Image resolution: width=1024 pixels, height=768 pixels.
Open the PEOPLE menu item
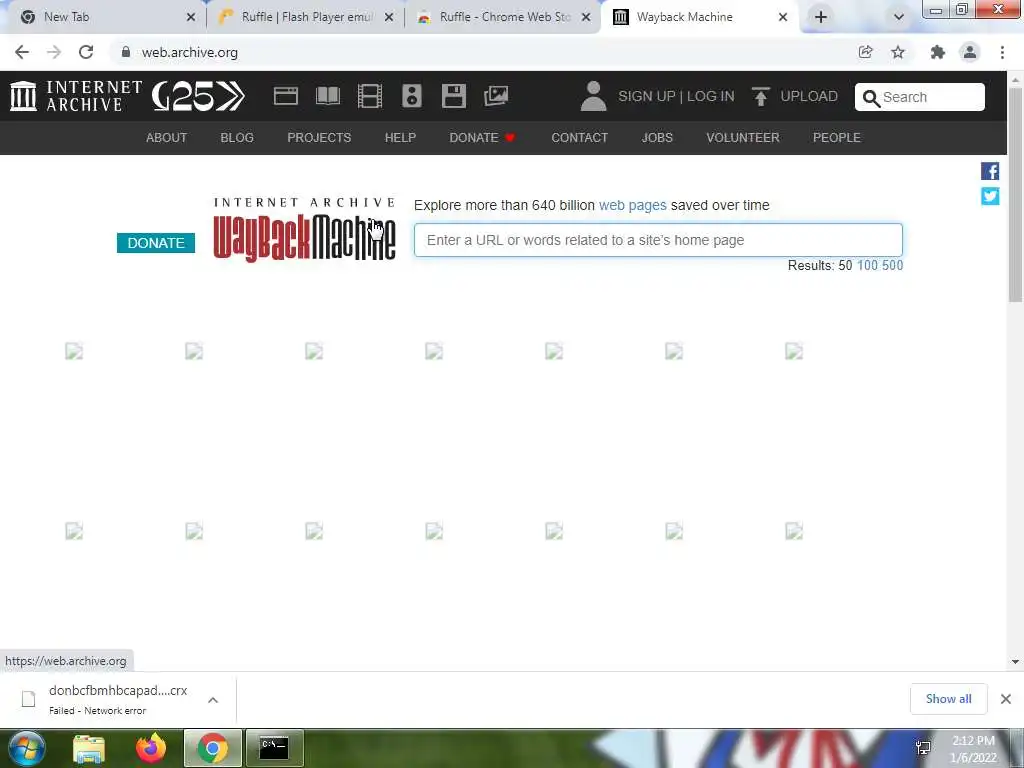[x=837, y=138]
